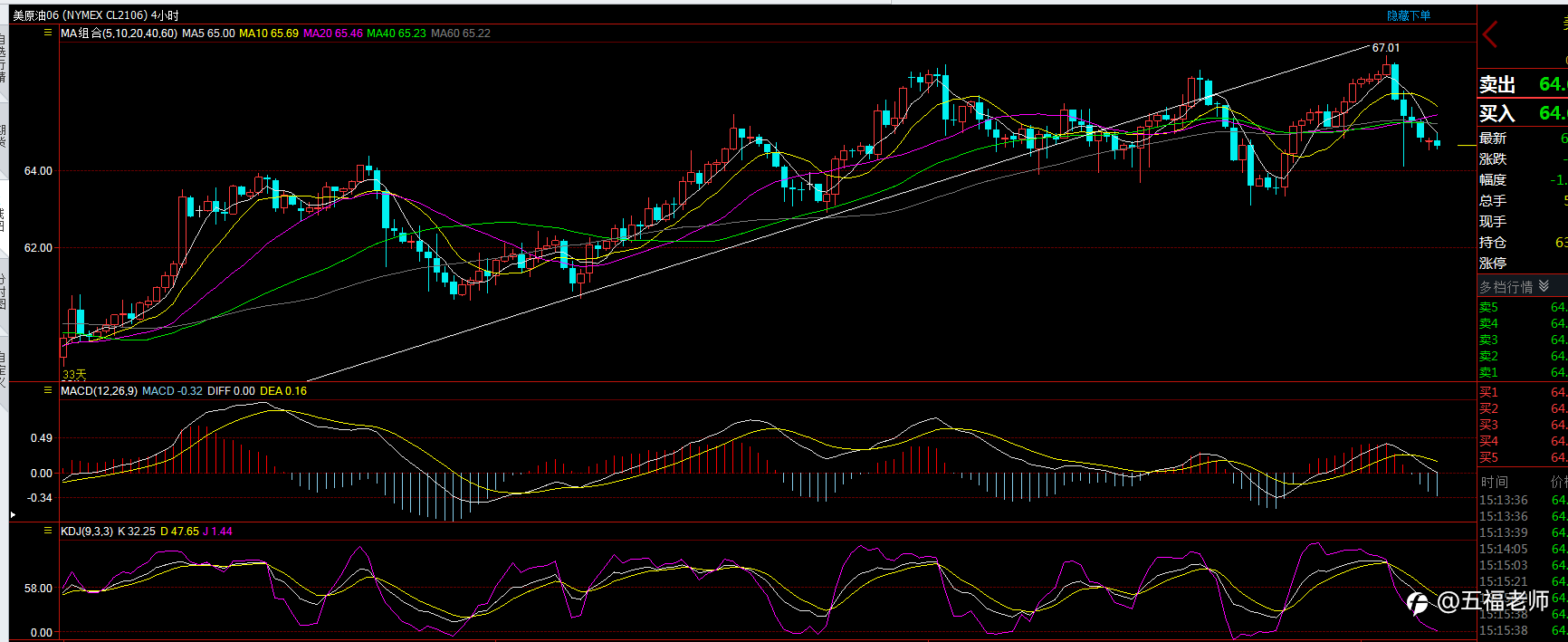1568x642 pixels.
Task: Expand the 多档行情 depth quotes chevron
Action: tap(1544, 286)
